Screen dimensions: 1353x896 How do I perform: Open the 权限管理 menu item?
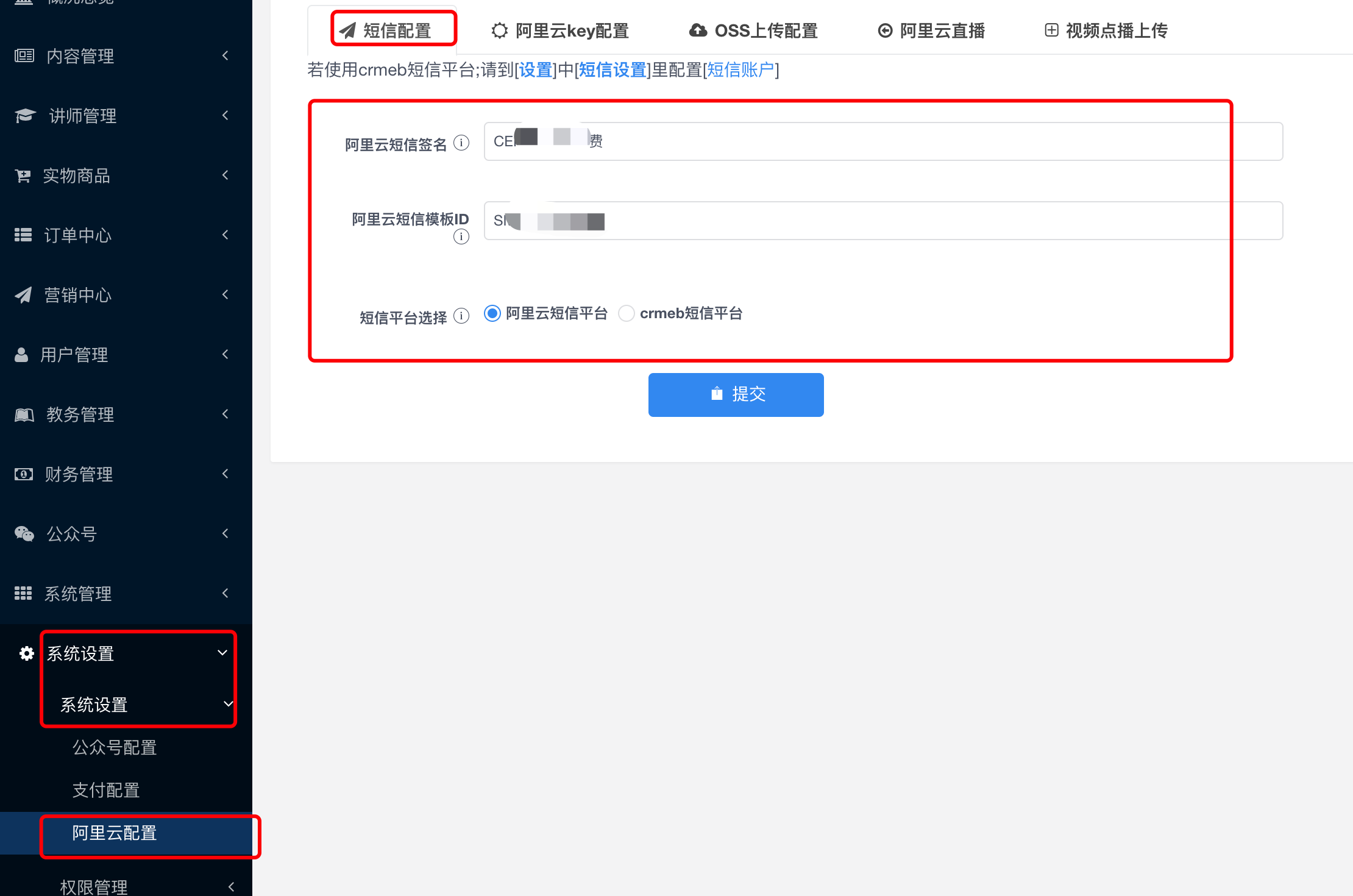pos(94,887)
